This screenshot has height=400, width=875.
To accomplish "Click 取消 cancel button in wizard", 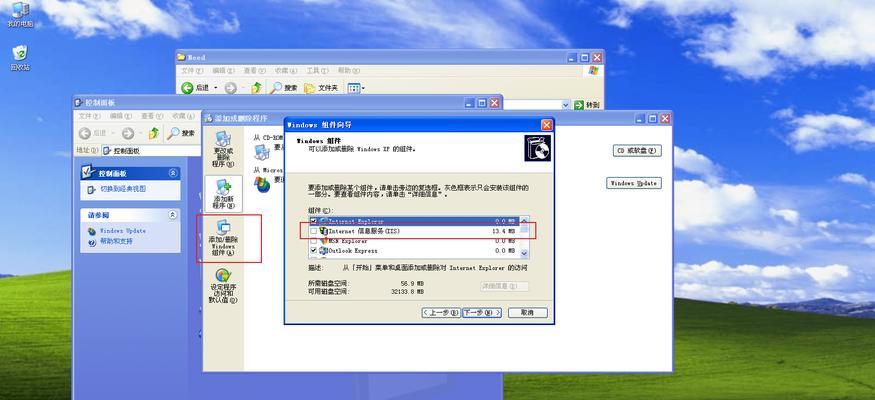I will 527,312.
